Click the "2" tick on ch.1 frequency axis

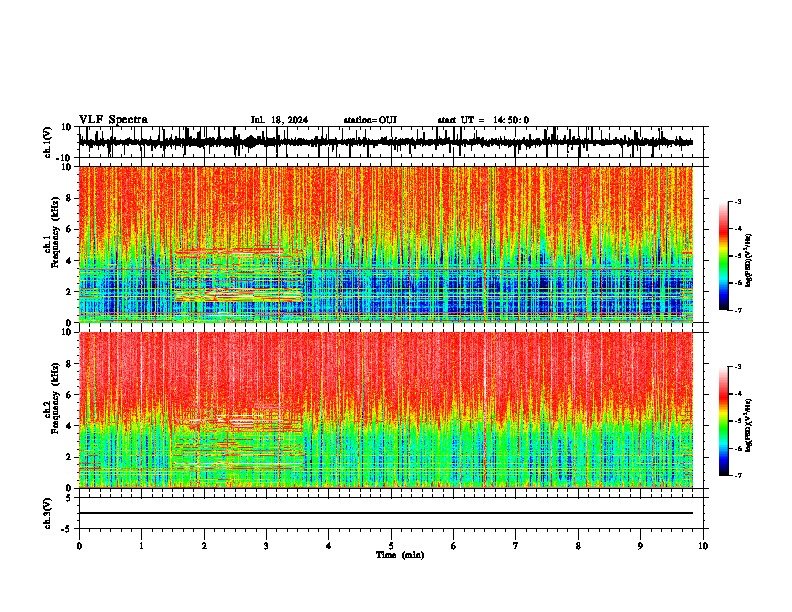pyautogui.click(x=70, y=292)
